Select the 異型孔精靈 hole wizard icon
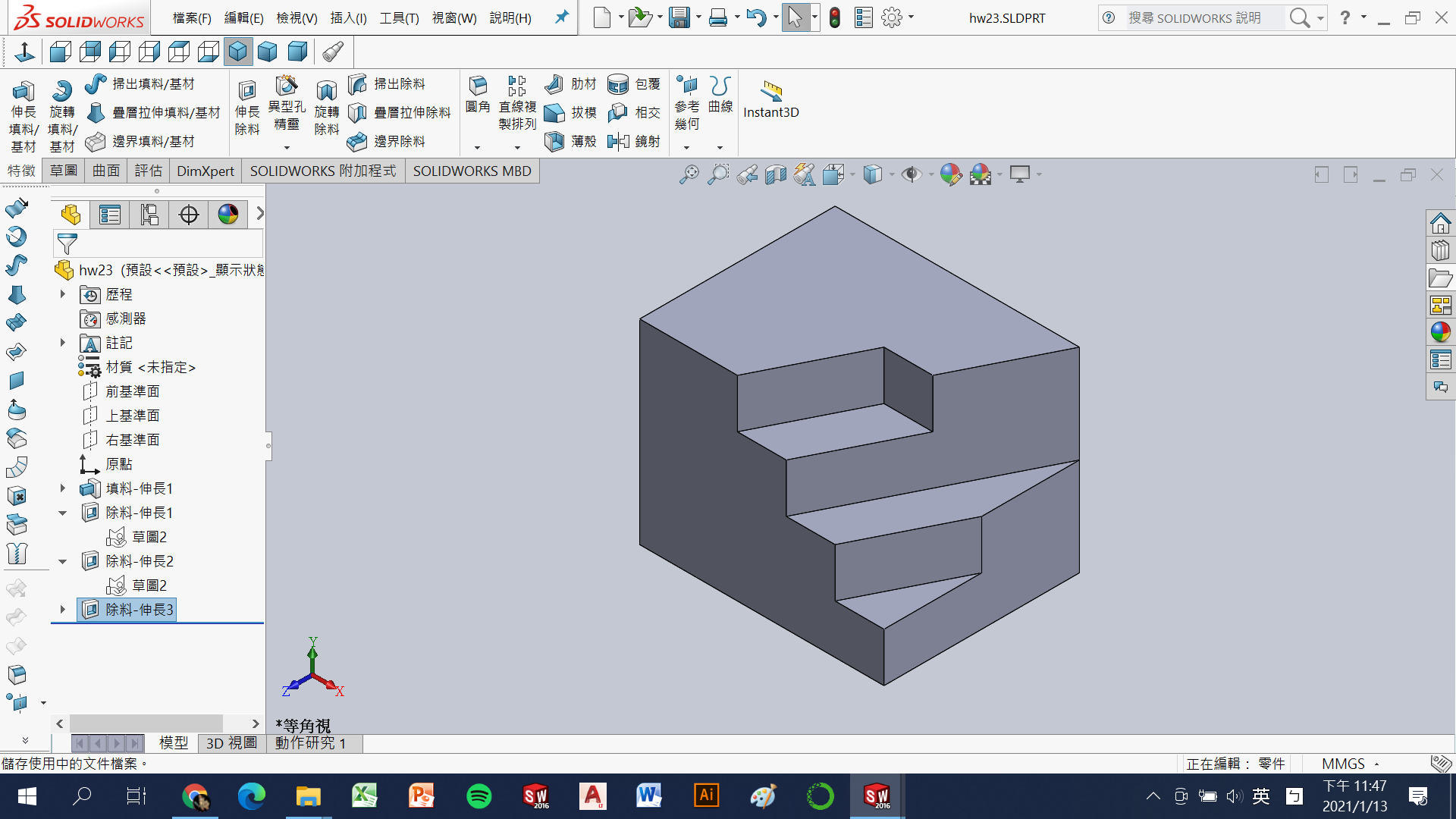The image size is (1456, 819). coord(286,85)
